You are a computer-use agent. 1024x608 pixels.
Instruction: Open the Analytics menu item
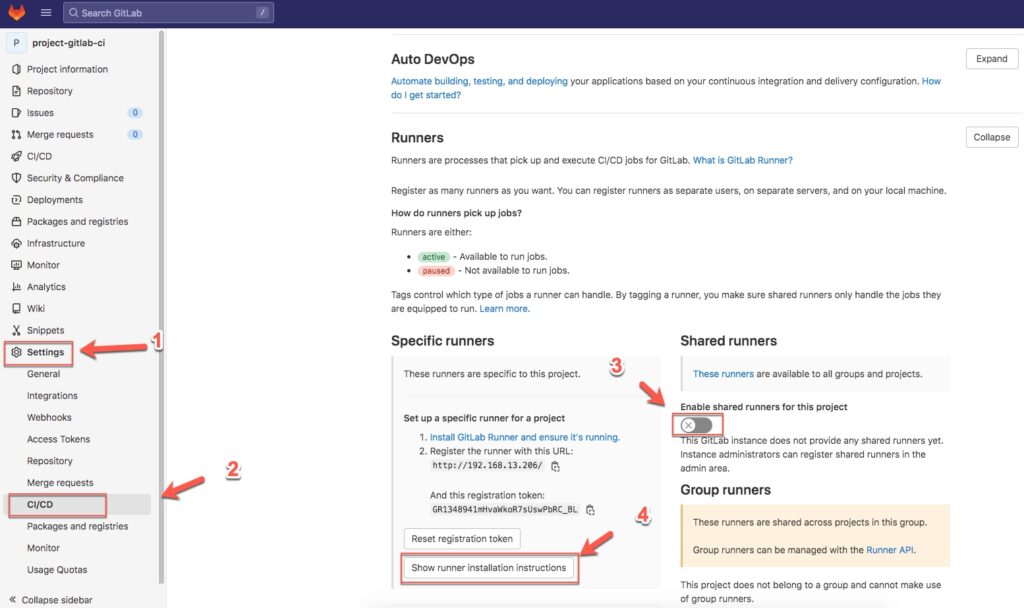(x=46, y=287)
